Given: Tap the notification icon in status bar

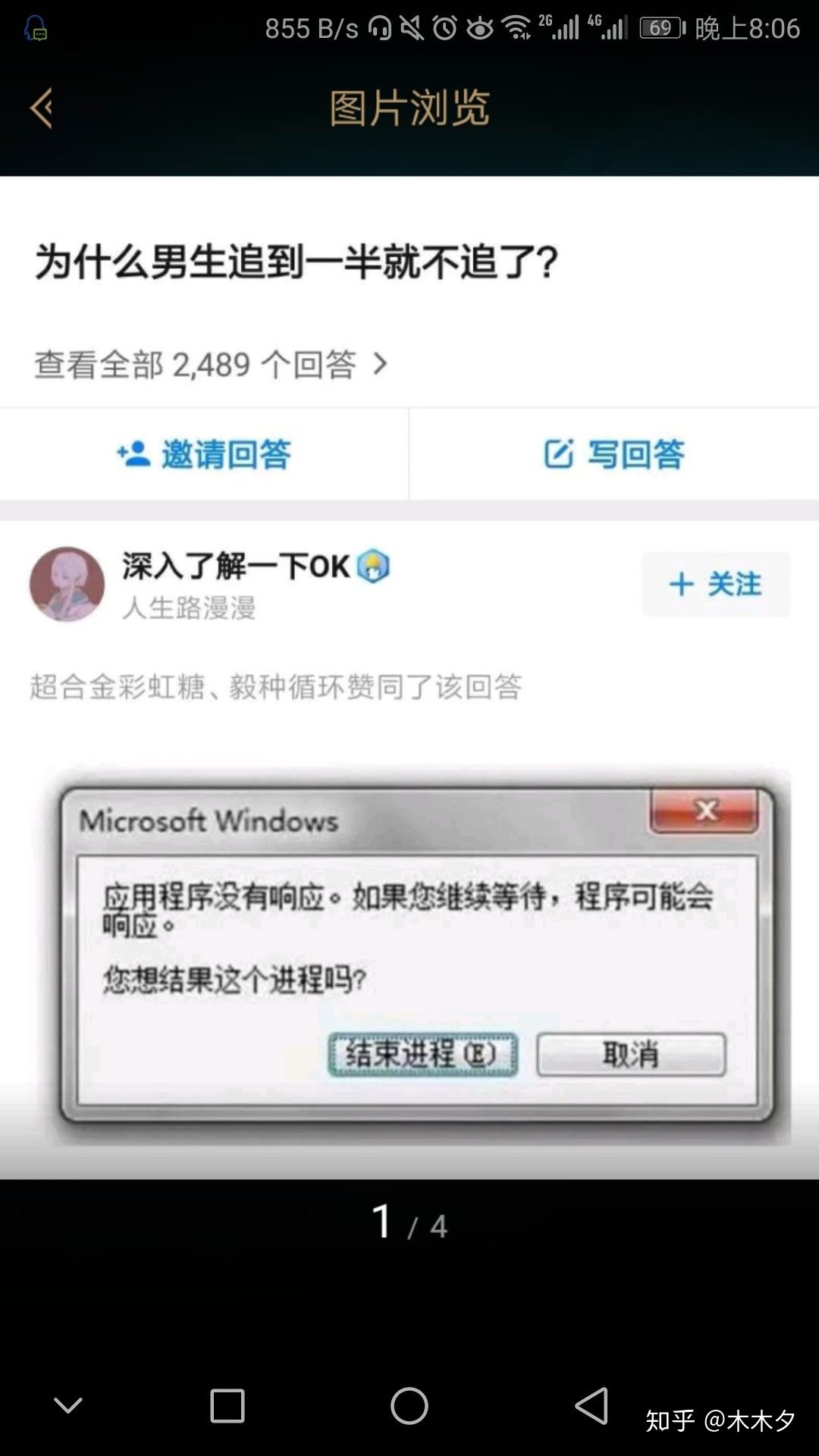Looking at the screenshot, I should pos(35,28).
